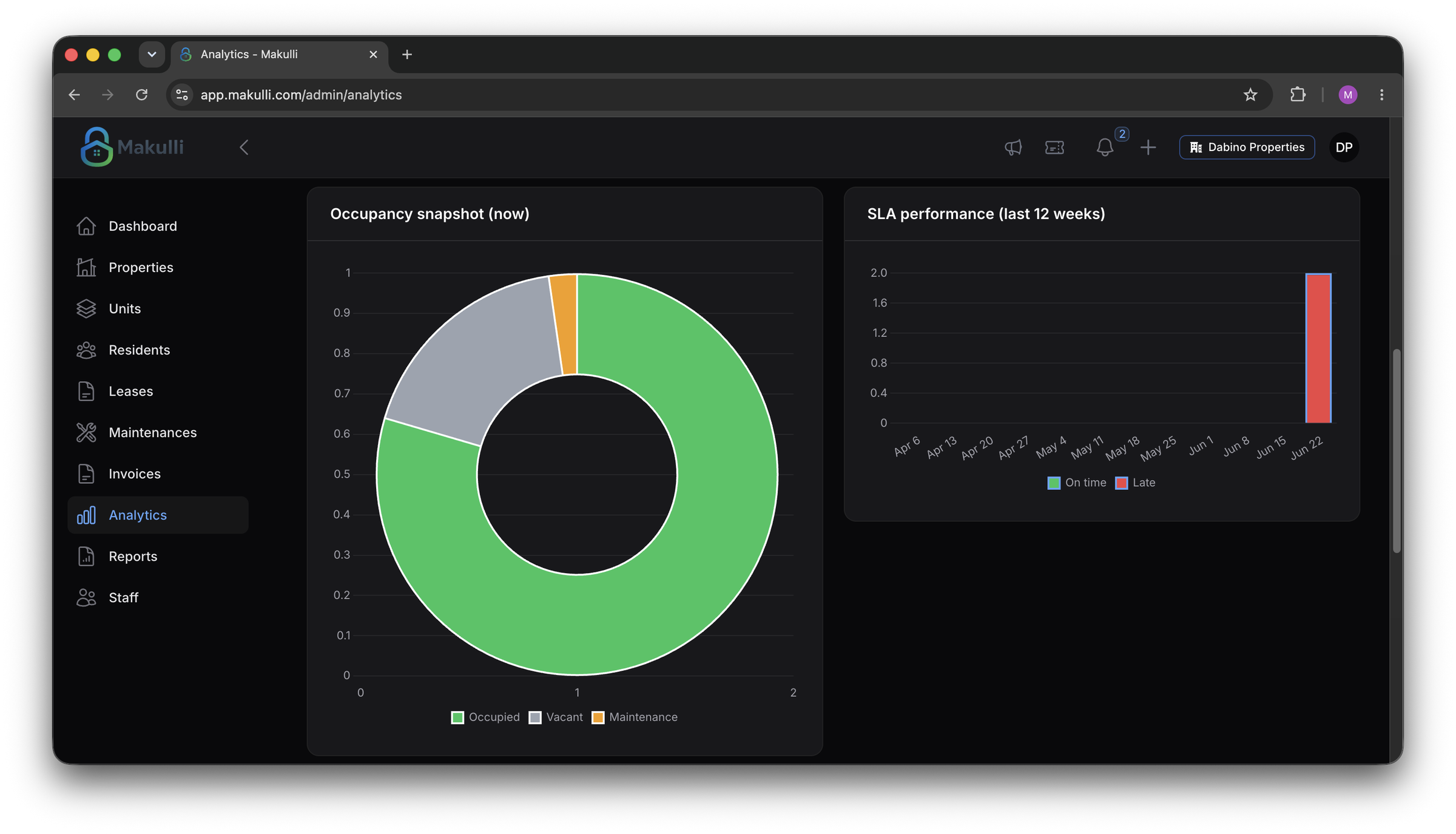Click the Units layers icon
Viewport: 1456px width, 834px height.
pos(86,308)
